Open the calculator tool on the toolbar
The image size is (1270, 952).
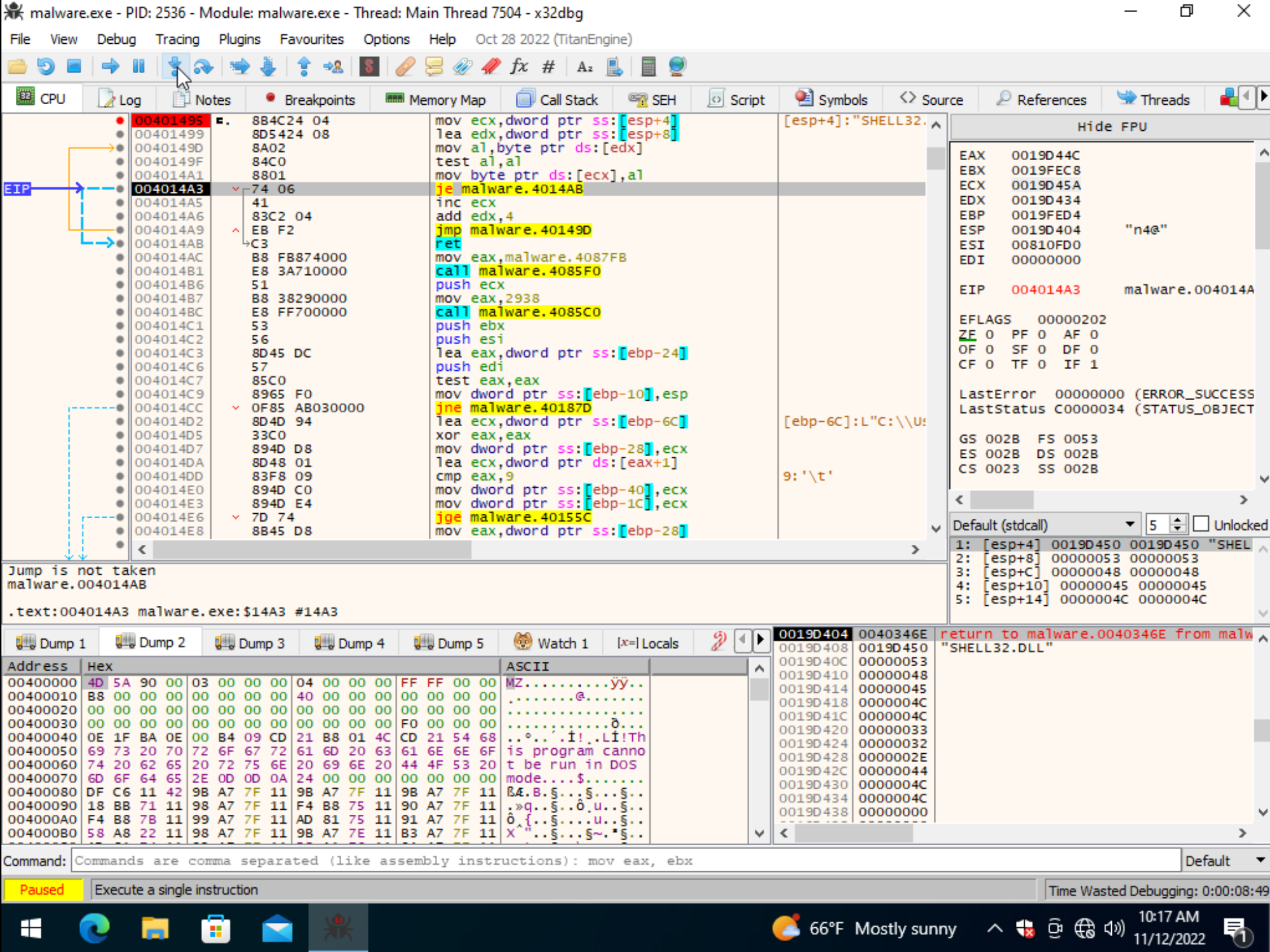649,66
